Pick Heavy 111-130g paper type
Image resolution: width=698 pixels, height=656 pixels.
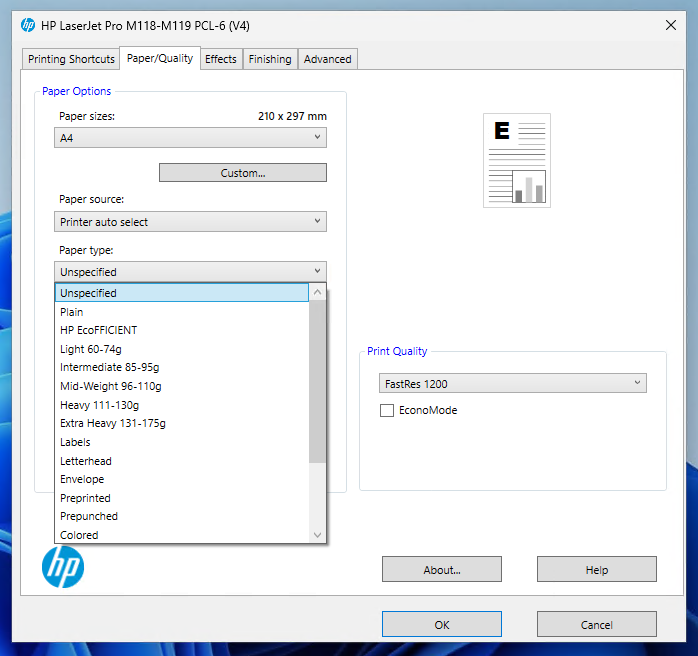182,405
